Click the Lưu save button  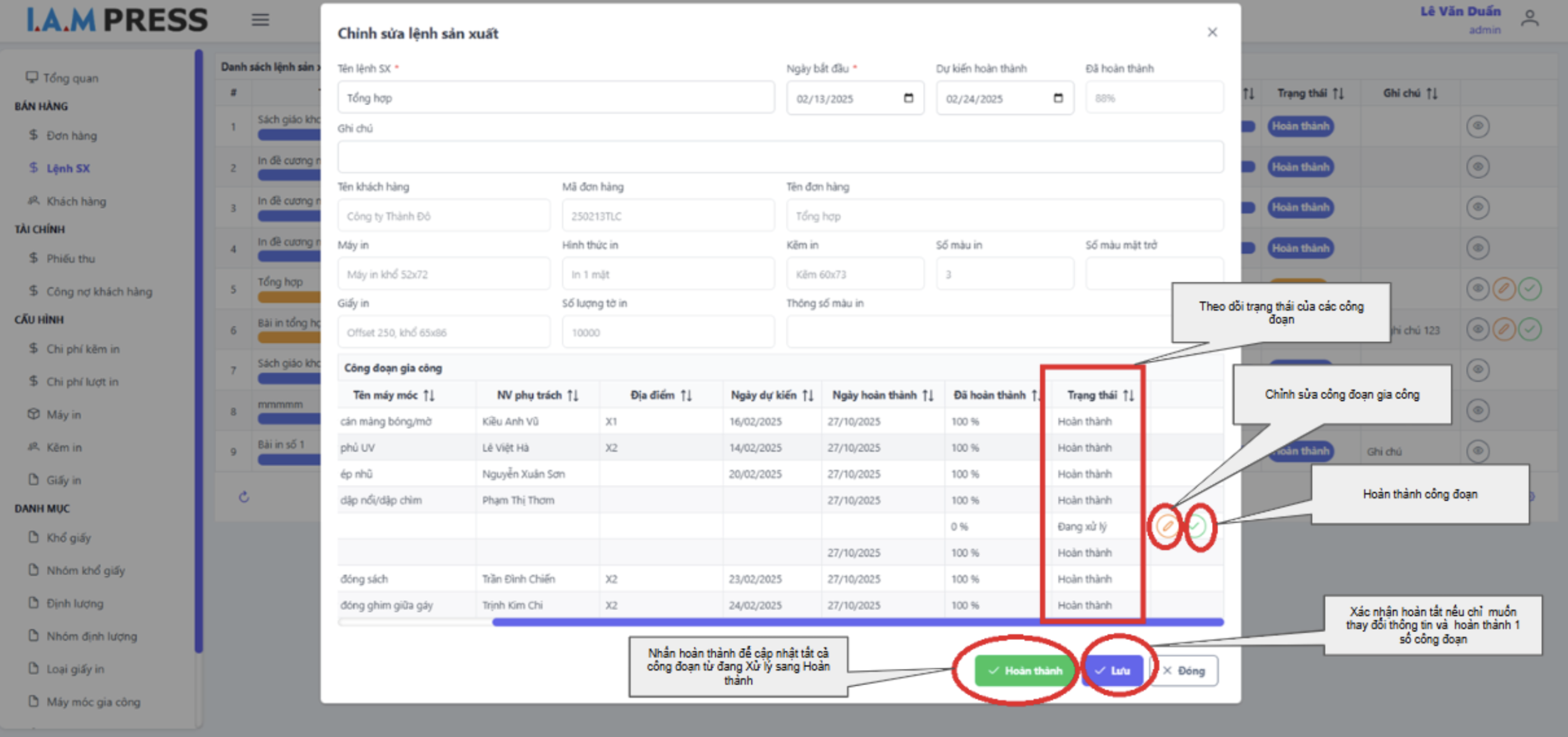click(1113, 671)
